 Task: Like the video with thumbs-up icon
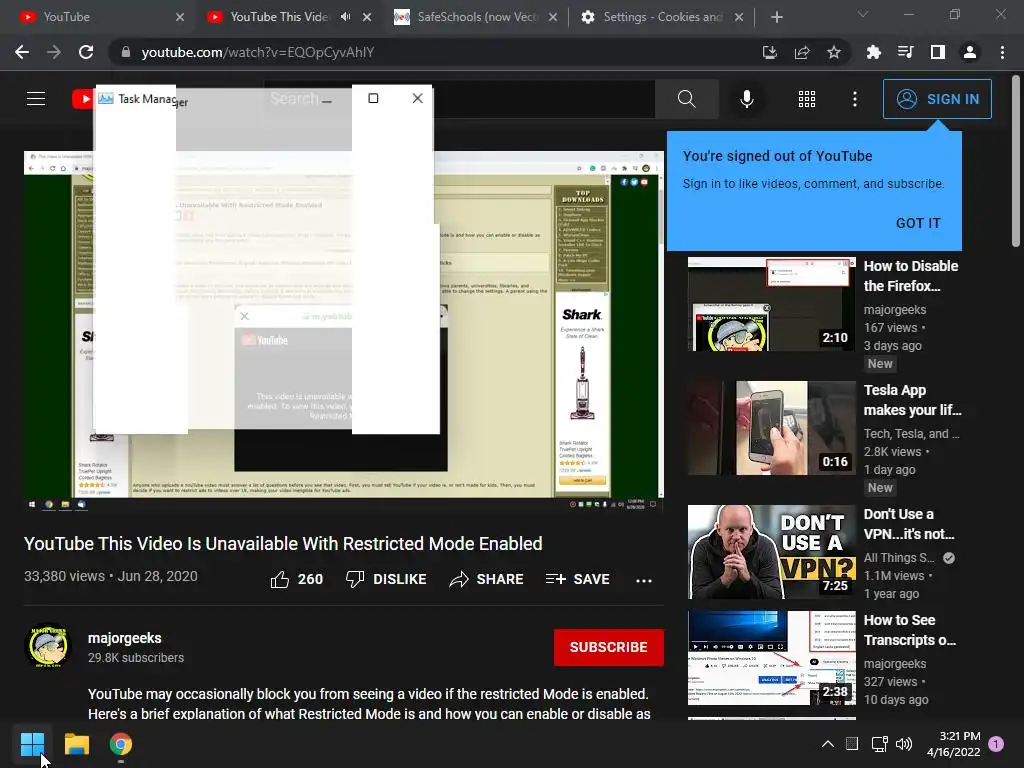coord(296,579)
